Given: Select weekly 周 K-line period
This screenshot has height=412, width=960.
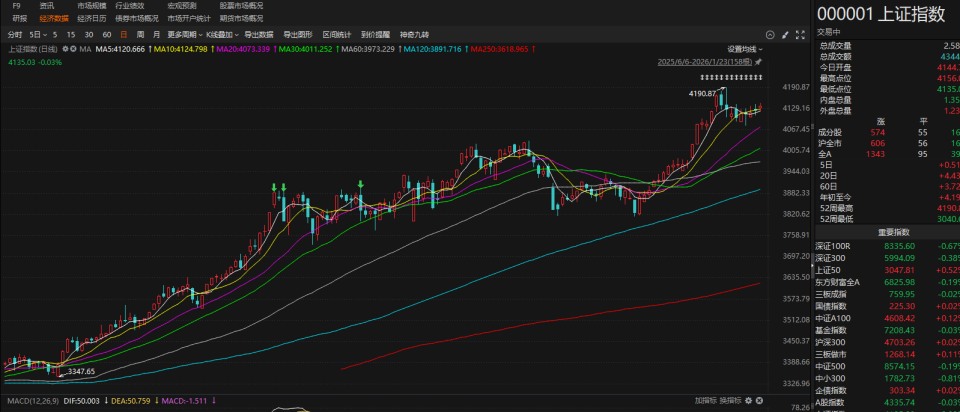Looking at the screenshot, I should point(140,35).
